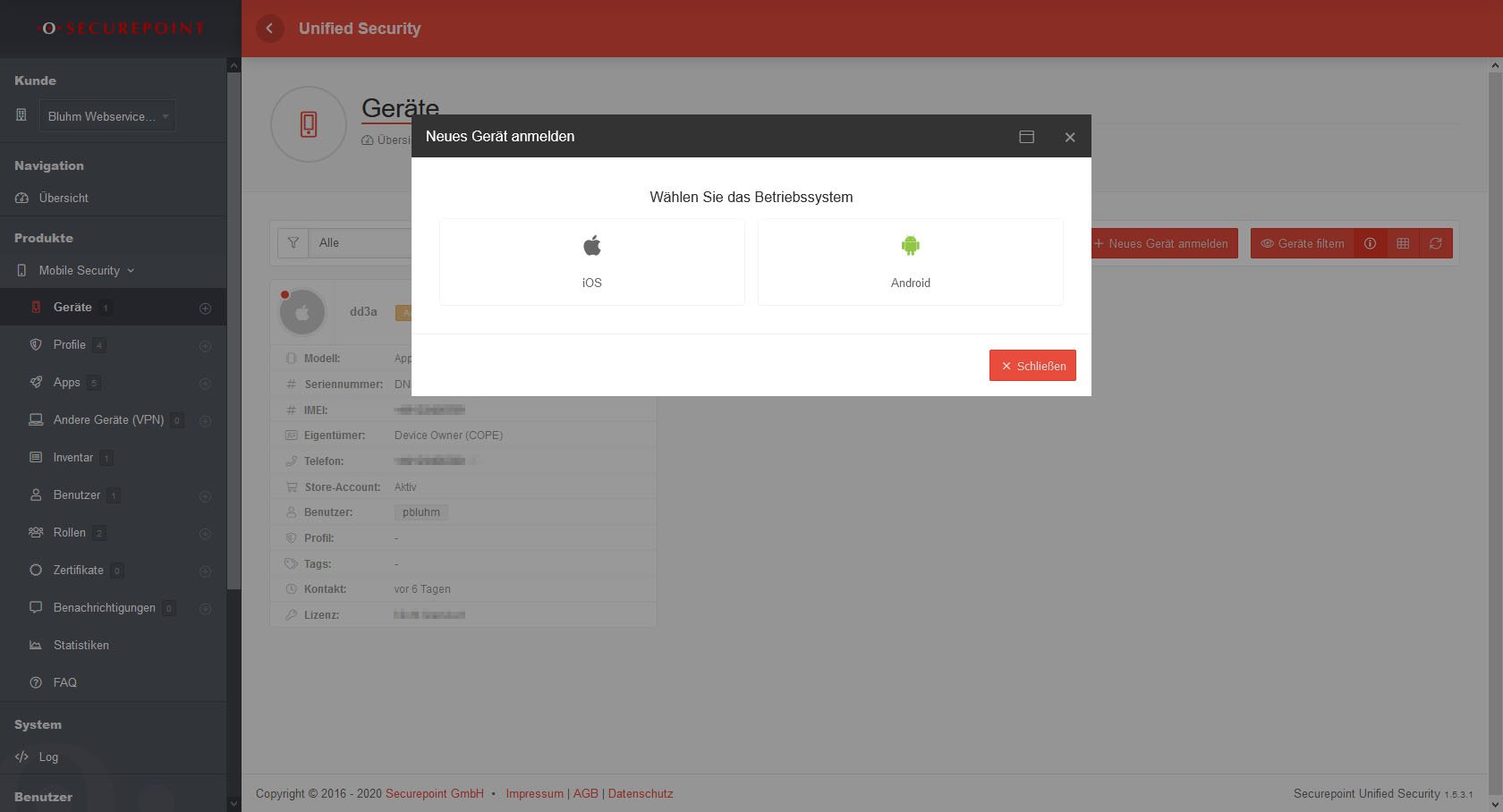This screenshot has width=1503, height=812.
Task: Click the Schließen button
Action: tap(1032, 366)
